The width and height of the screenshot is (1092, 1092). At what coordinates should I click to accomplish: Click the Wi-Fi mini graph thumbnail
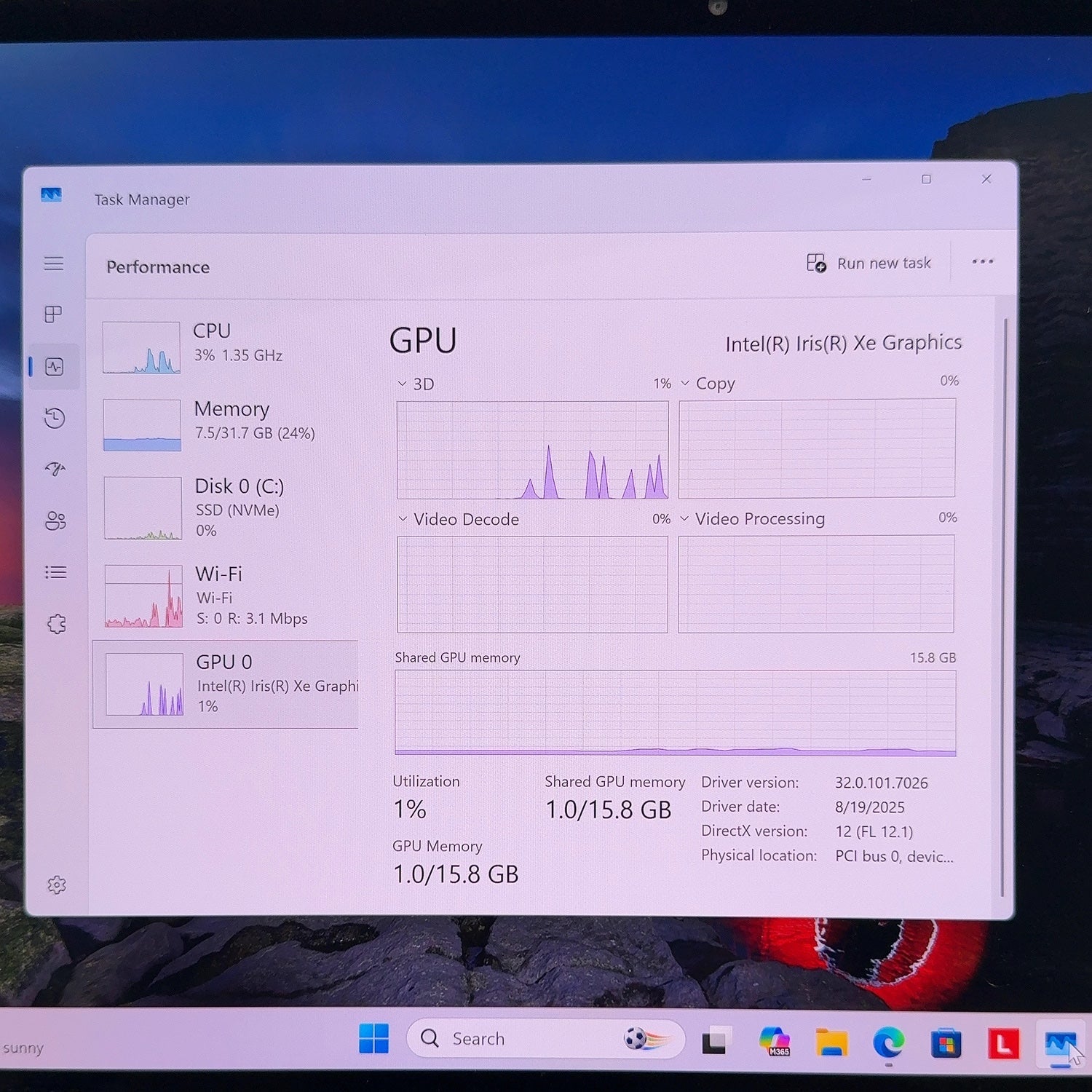tap(143, 596)
